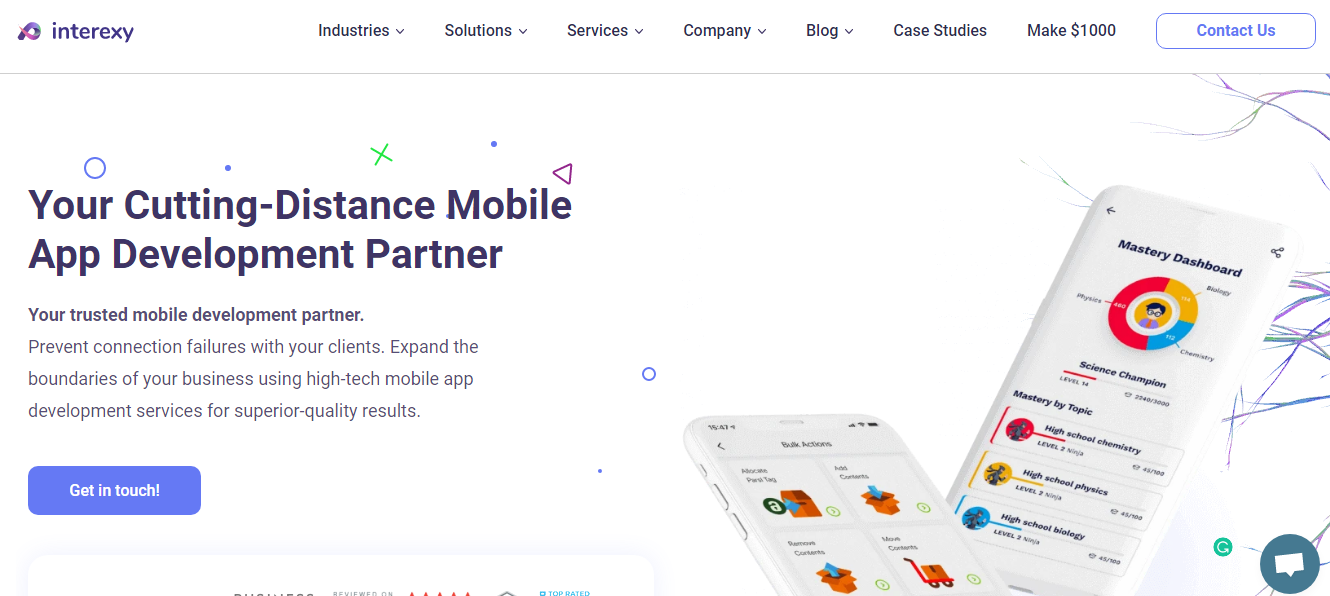Open the Make $1000 menu item
The width and height of the screenshot is (1330, 596).
[1071, 31]
